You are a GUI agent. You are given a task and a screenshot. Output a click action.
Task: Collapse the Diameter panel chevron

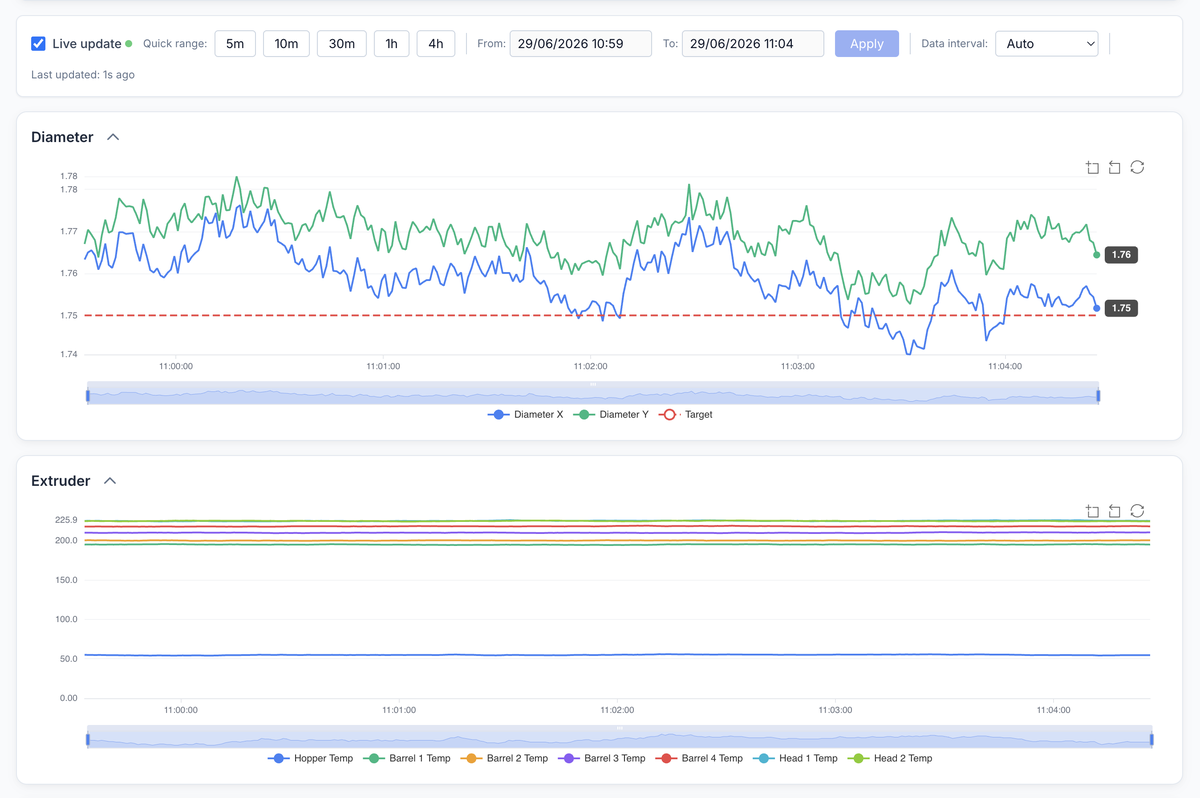pos(113,137)
